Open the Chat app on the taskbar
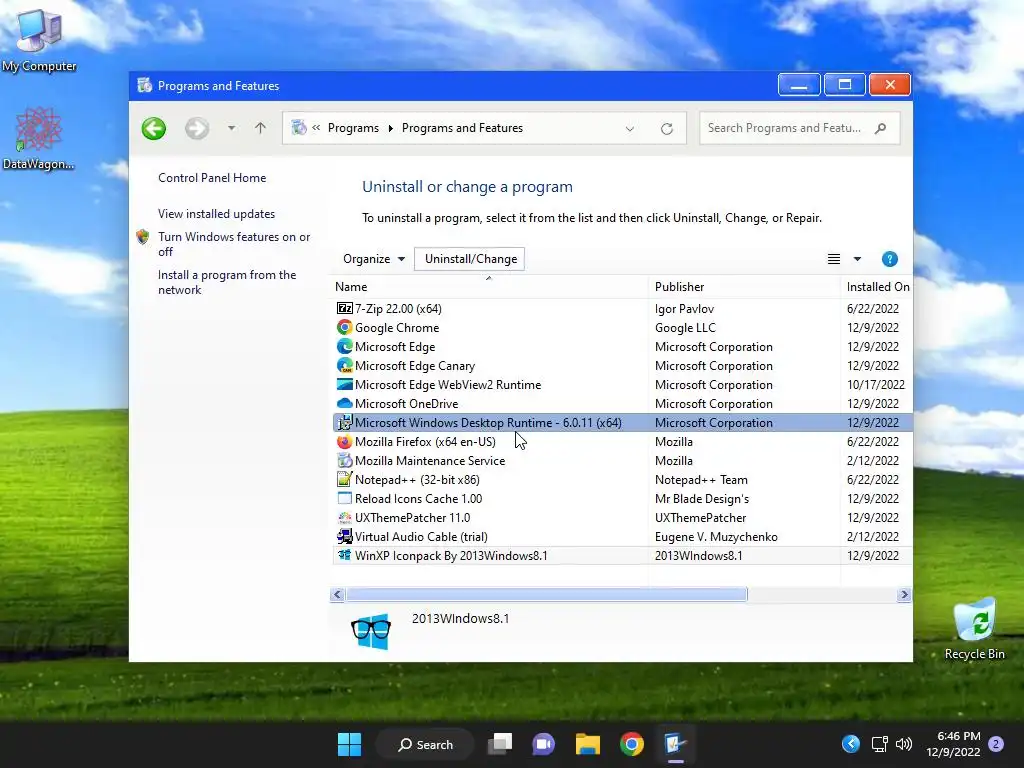 tap(543, 744)
